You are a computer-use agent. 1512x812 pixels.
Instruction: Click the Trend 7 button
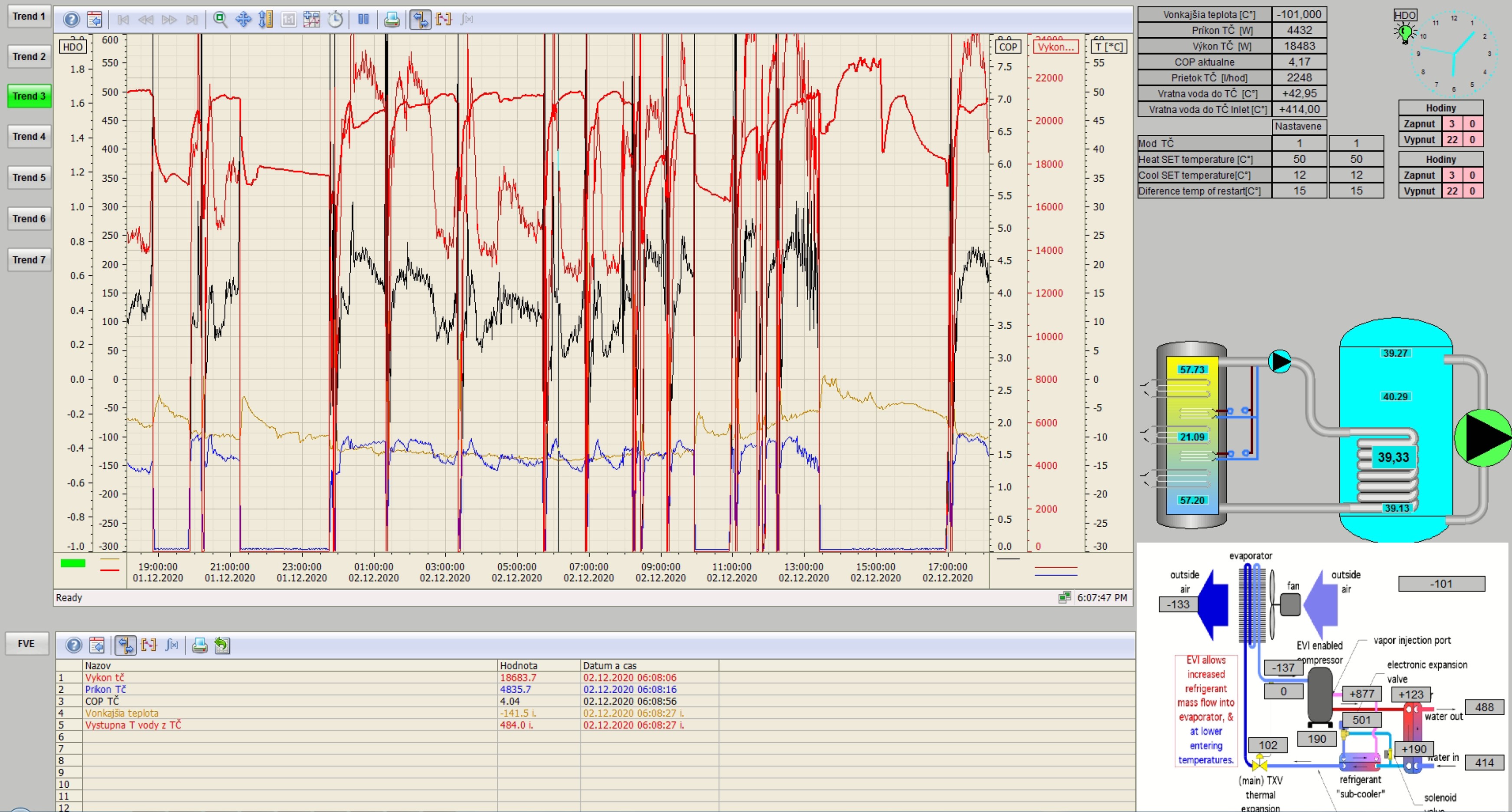[29, 259]
